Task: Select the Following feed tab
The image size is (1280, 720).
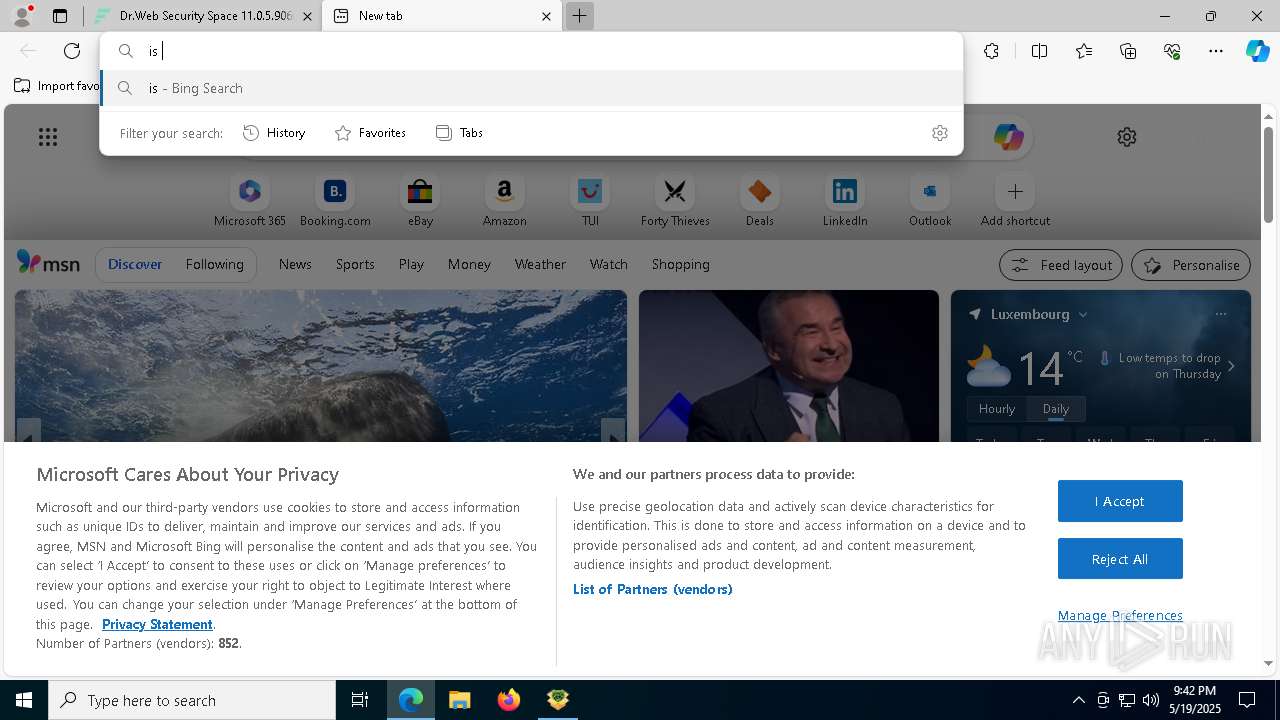Action: click(x=214, y=264)
